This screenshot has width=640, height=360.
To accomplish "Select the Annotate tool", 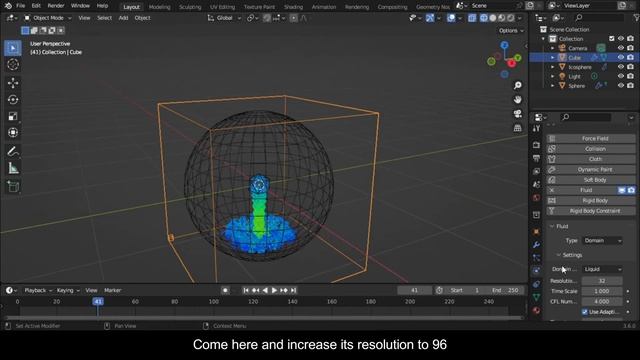I will click(13, 151).
